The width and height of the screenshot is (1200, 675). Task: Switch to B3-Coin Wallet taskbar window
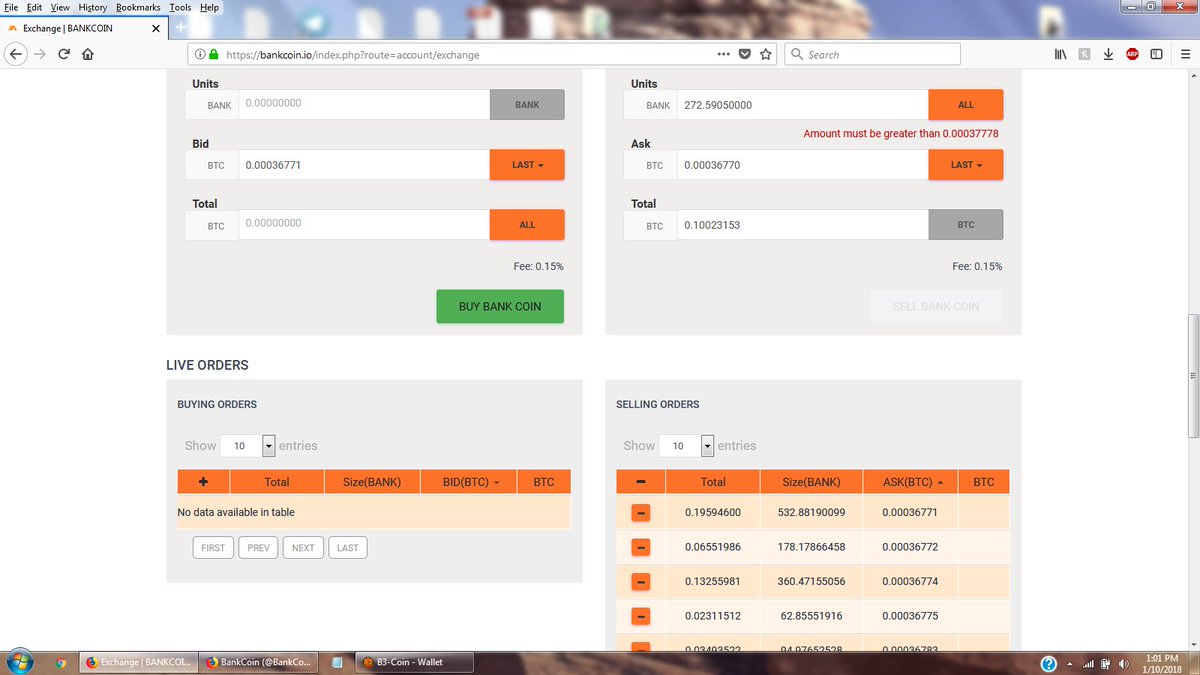coord(415,662)
